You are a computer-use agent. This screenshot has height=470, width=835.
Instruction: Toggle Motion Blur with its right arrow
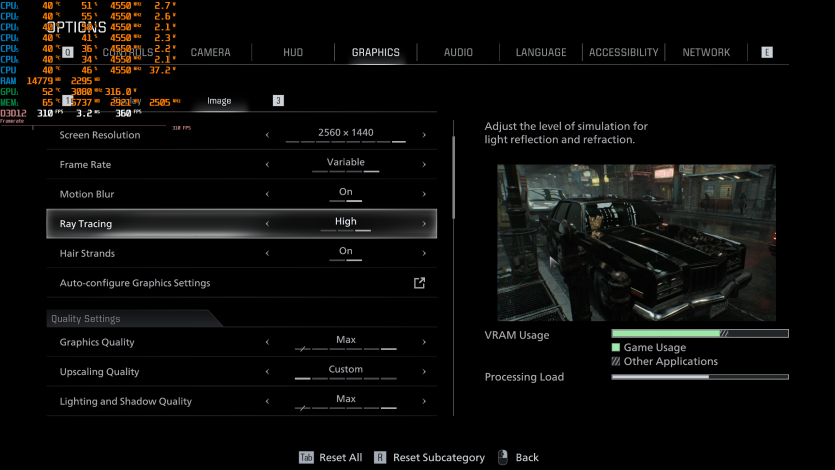tap(424, 194)
